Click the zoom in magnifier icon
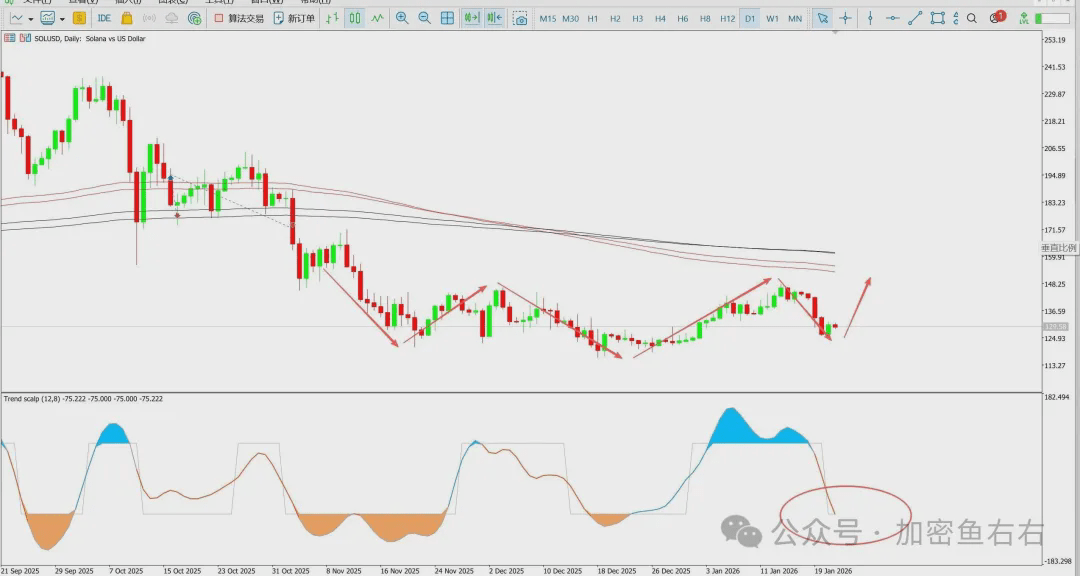The width and height of the screenshot is (1080, 576). point(402,18)
